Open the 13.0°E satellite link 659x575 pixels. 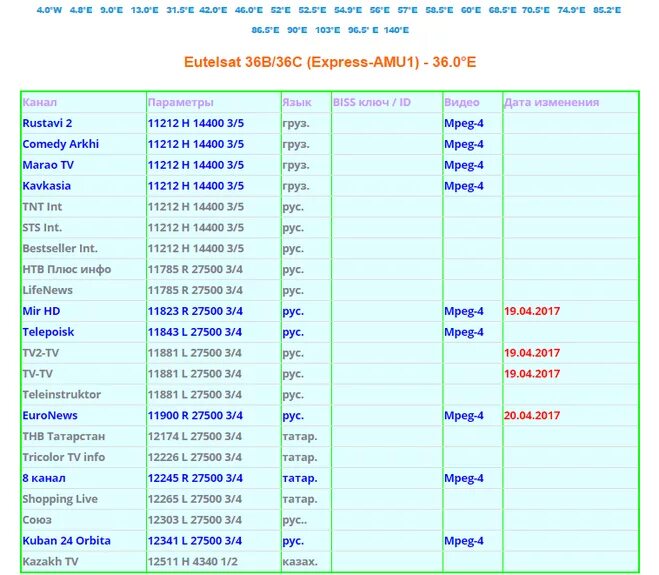(x=145, y=10)
